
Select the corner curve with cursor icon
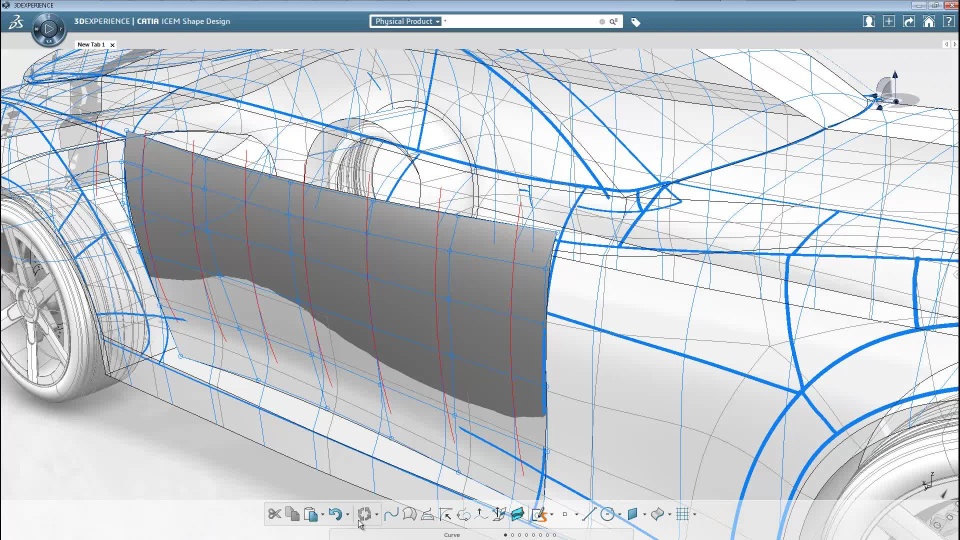[446, 514]
